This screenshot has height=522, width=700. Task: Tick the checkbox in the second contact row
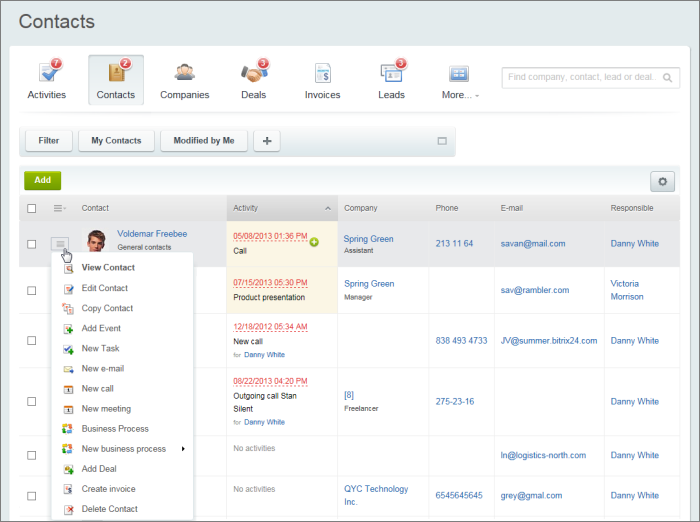[32, 290]
